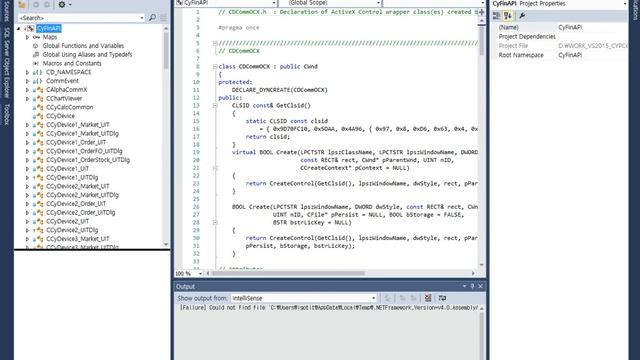The width and height of the screenshot is (640, 360).
Task: Click the Forward navigation circle in Class View toolbar
Action: tap(47, 4)
